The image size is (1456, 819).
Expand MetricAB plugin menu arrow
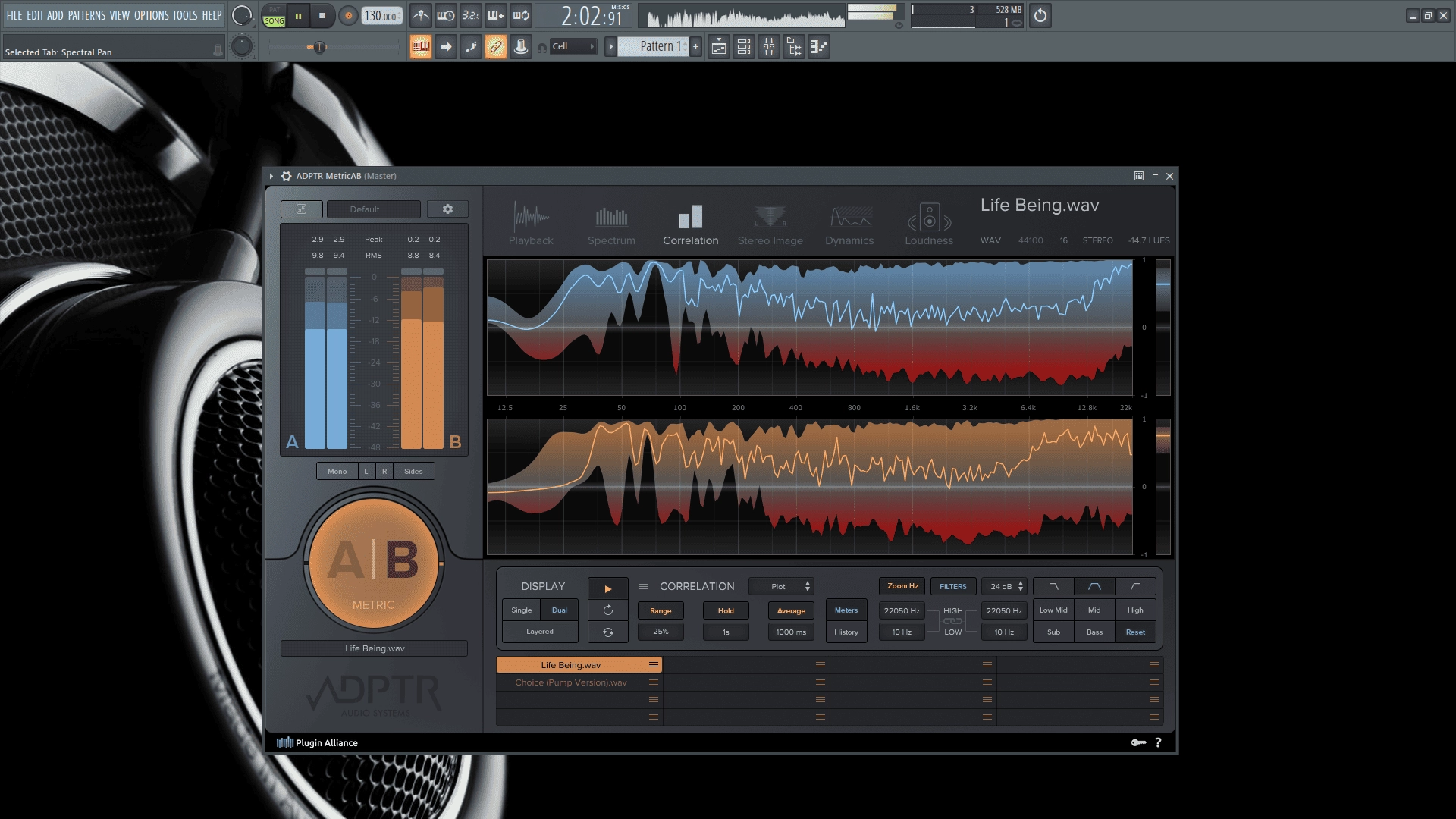pyautogui.click(x=271, y=176)
